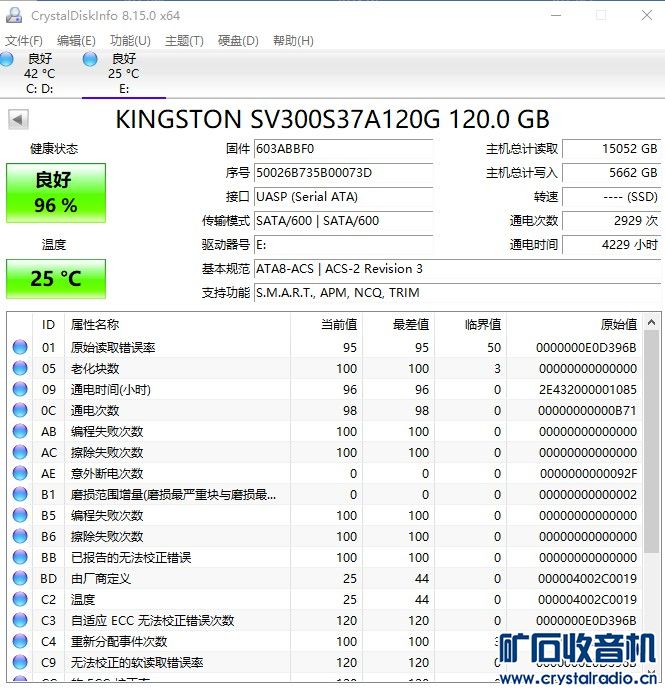Open the 文件(F) menu
Image resolution: width=665 pixels, height=691 pixels.
tap(24, 41)
